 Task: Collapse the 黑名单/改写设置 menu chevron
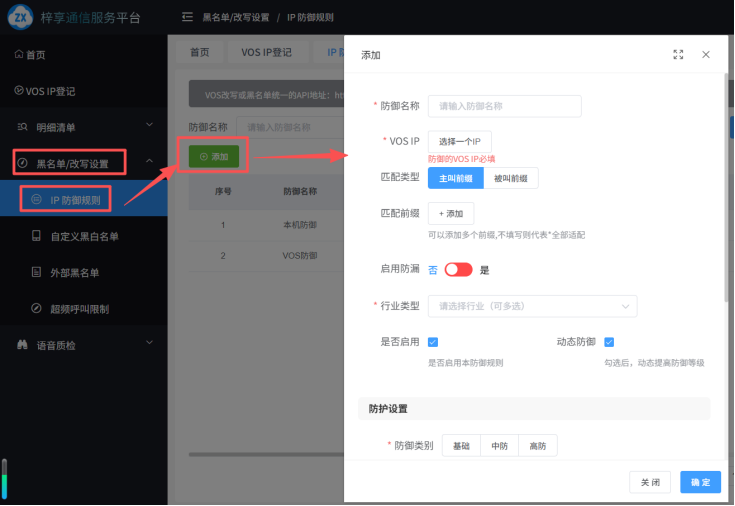pos(150,161)
